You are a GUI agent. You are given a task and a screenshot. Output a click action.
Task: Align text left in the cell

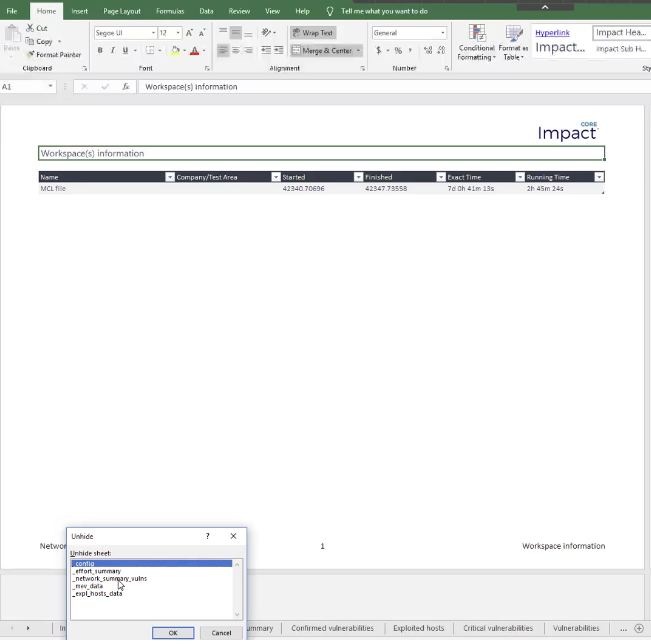[223, 50]
